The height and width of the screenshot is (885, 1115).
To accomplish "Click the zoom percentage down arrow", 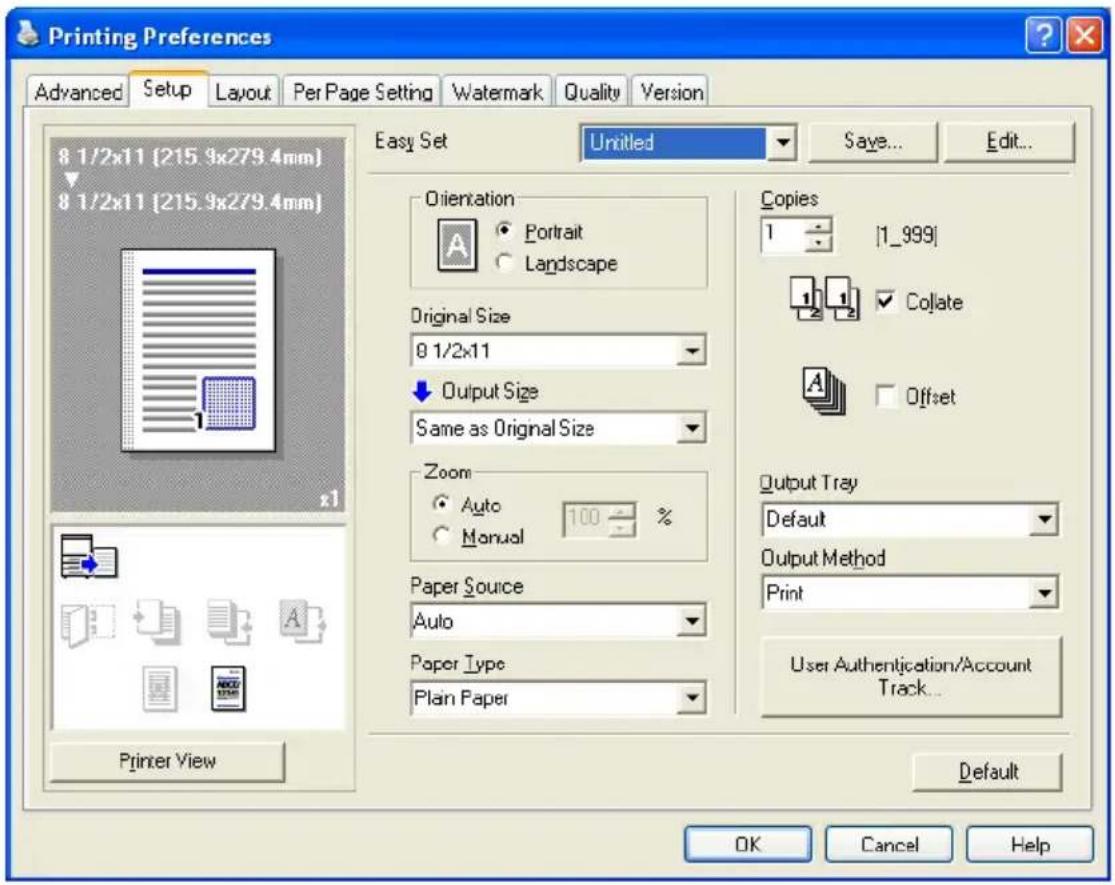I will click(623, 527).
